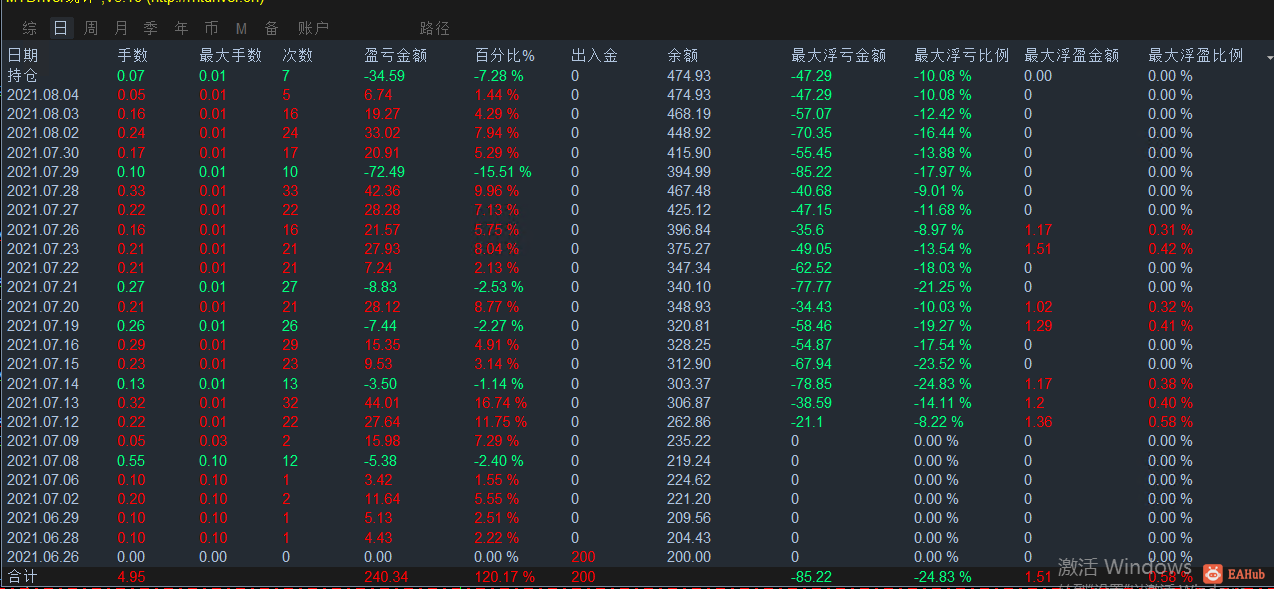1274x589 pixels.
Task: Select the 2021.07.28 date row
Action: pos(637,191)
